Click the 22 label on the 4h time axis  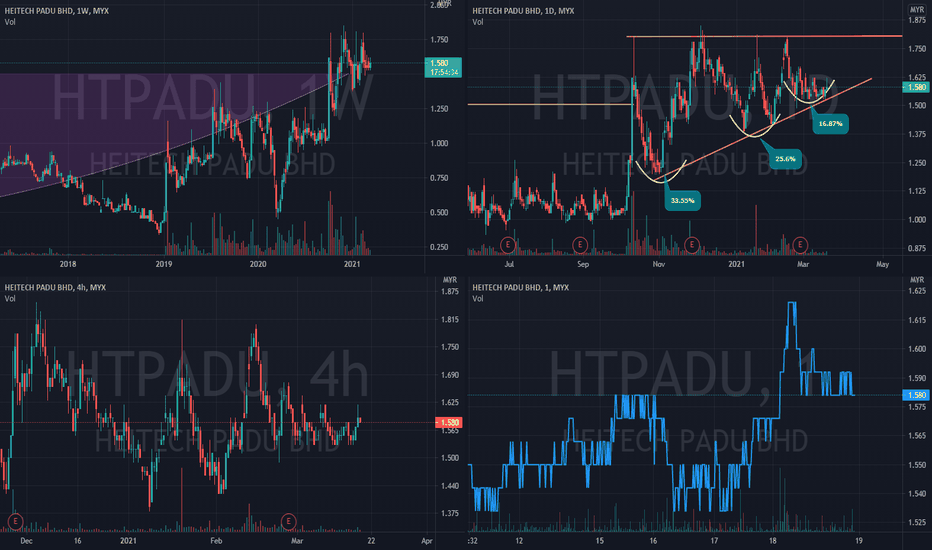pos(371,540)
